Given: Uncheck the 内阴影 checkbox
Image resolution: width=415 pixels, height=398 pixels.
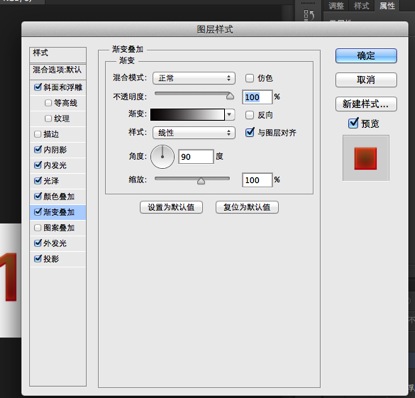Looking at the screenshot, I should 38,150.
